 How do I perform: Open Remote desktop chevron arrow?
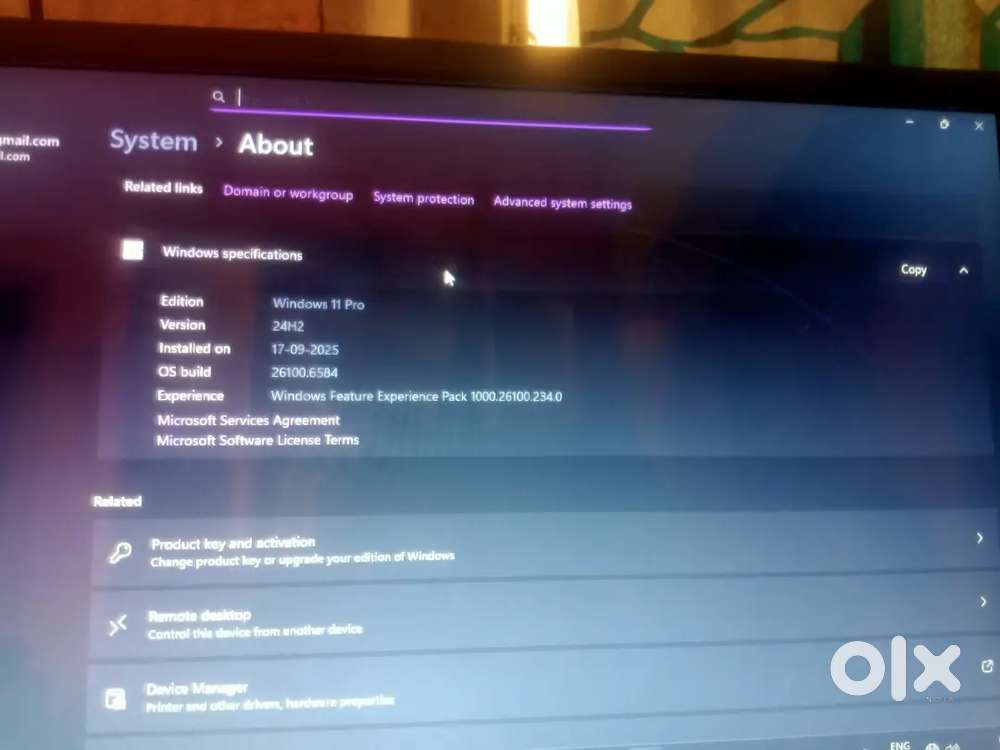pos(984,602)
